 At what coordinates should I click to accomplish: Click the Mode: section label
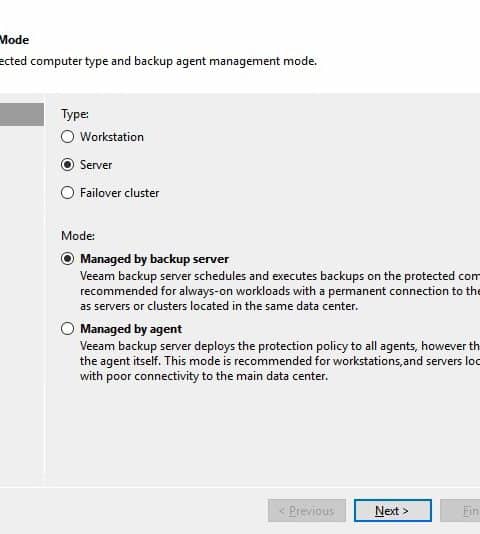[78, 236]
